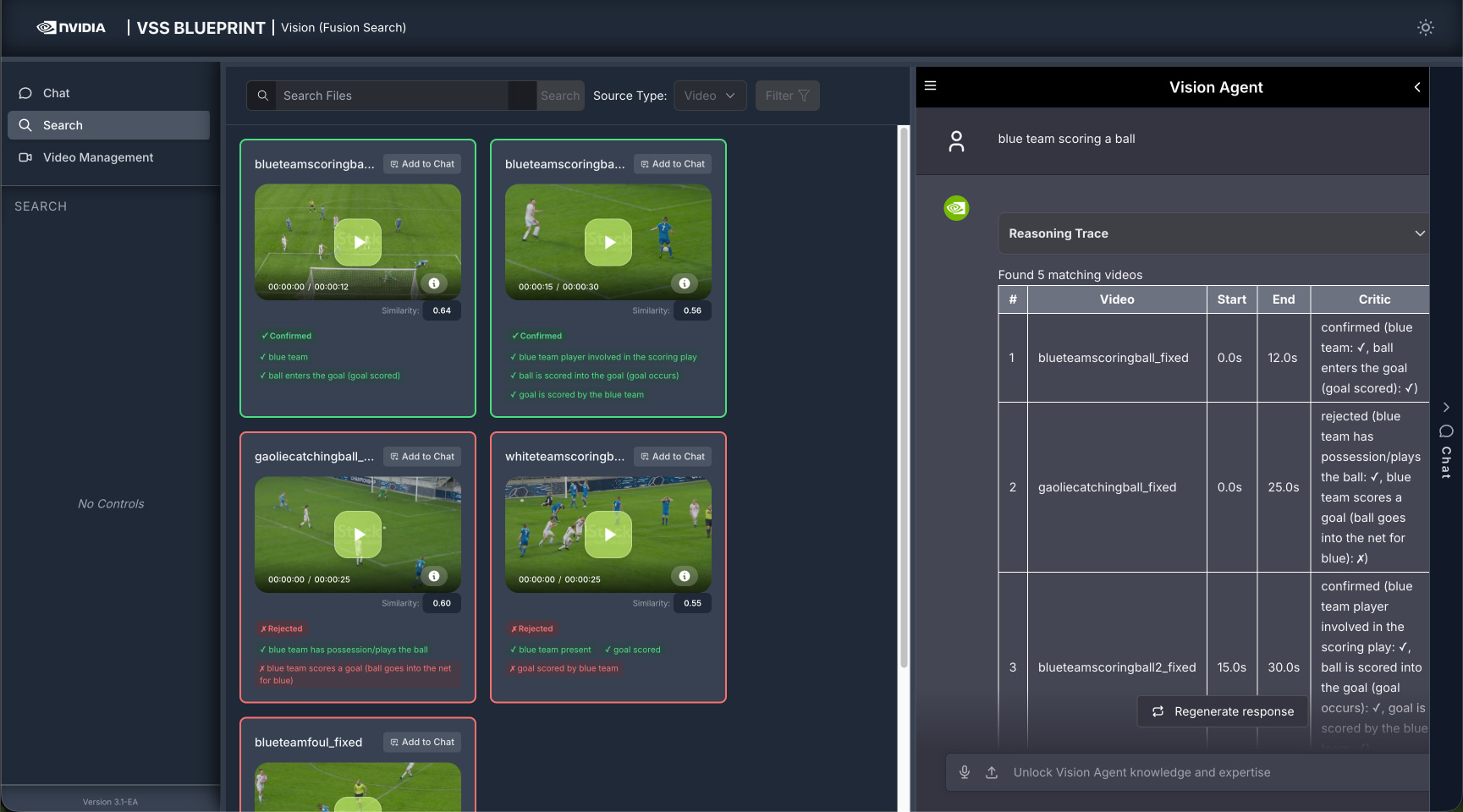The width and height of the screenshot is (1463, 812).
Task: Play the whiteteamscoringball video
Action: pos(608,535)
